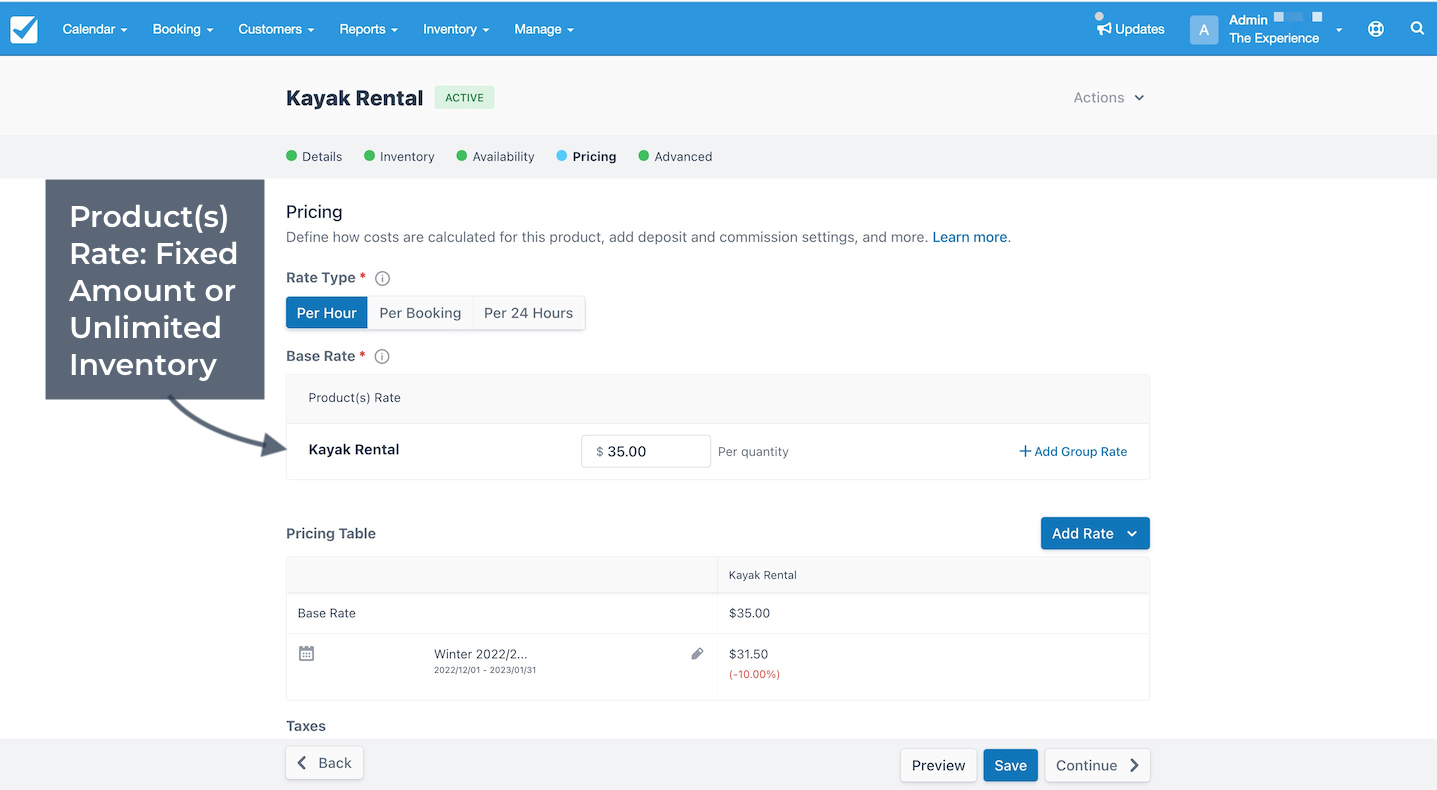The image size is (1437, 790).
Task: Click the Product(s) Rate header text
Action: [x=354, y=398]
